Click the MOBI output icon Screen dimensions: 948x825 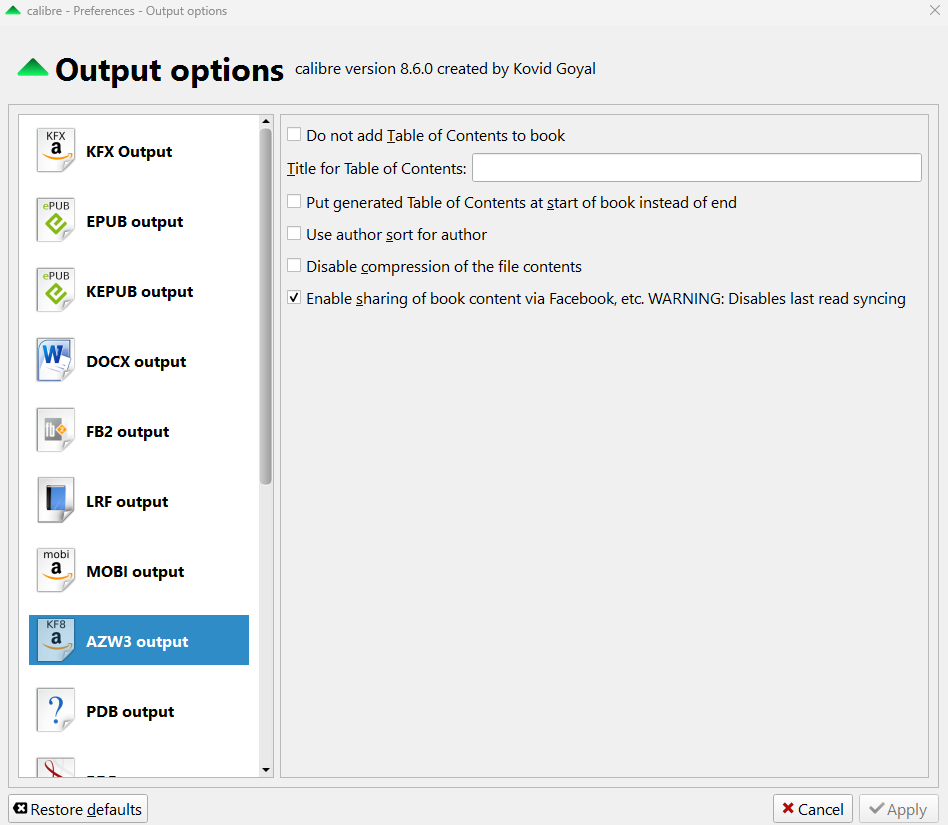(56, 571)
